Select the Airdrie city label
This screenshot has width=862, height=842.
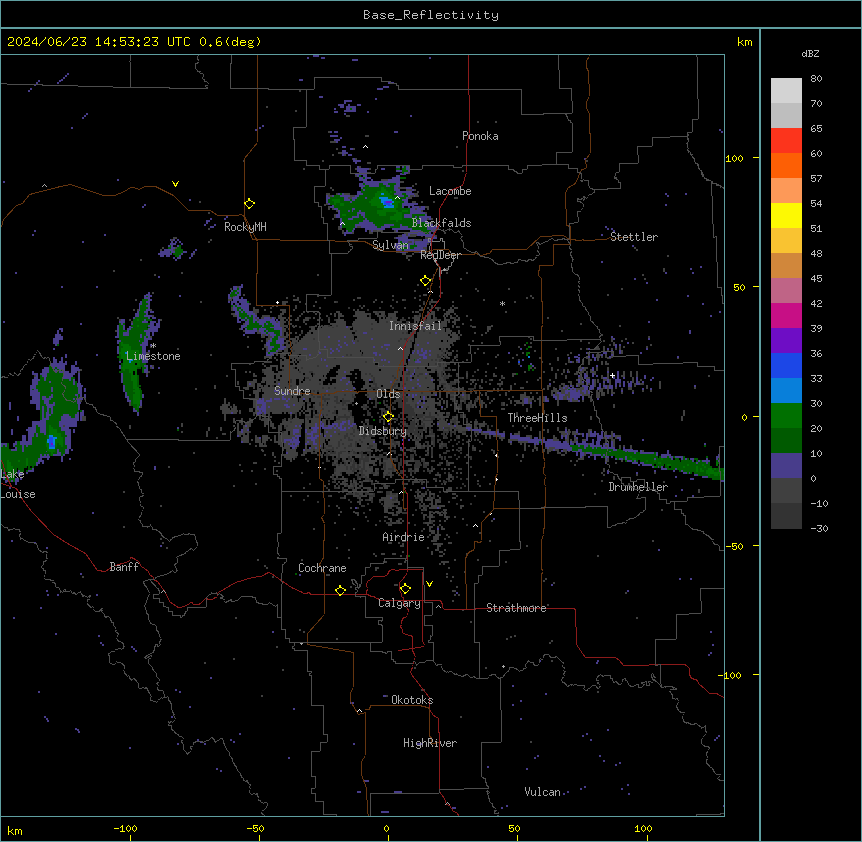(x=403, y=537)
